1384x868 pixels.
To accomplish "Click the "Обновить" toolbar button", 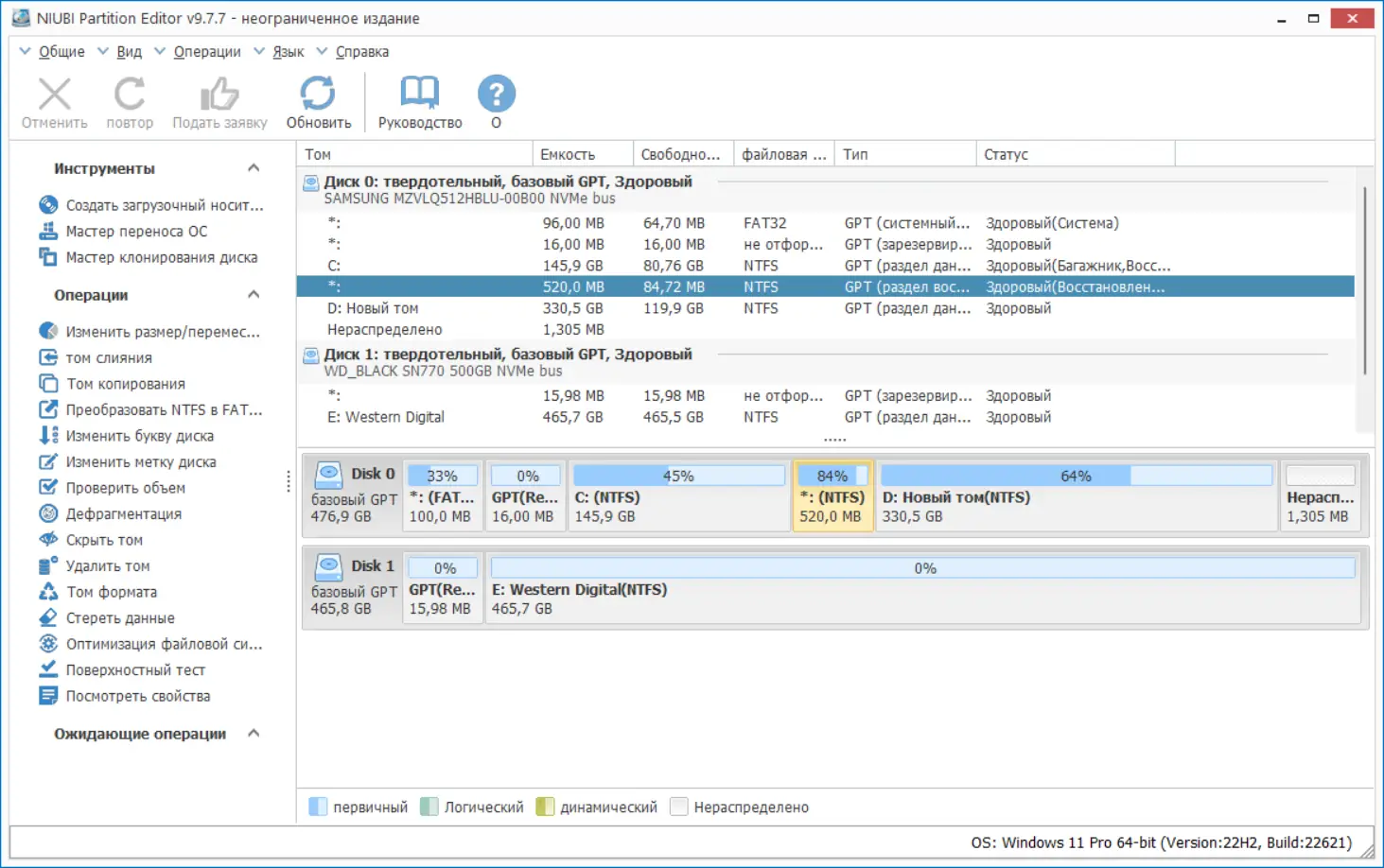I will (318, 101).
